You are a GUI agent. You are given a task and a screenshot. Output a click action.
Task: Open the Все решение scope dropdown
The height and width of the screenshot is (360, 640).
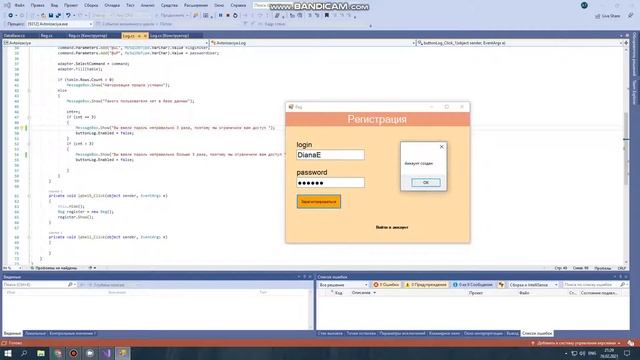pyautogui.click(x=344, y=284)
